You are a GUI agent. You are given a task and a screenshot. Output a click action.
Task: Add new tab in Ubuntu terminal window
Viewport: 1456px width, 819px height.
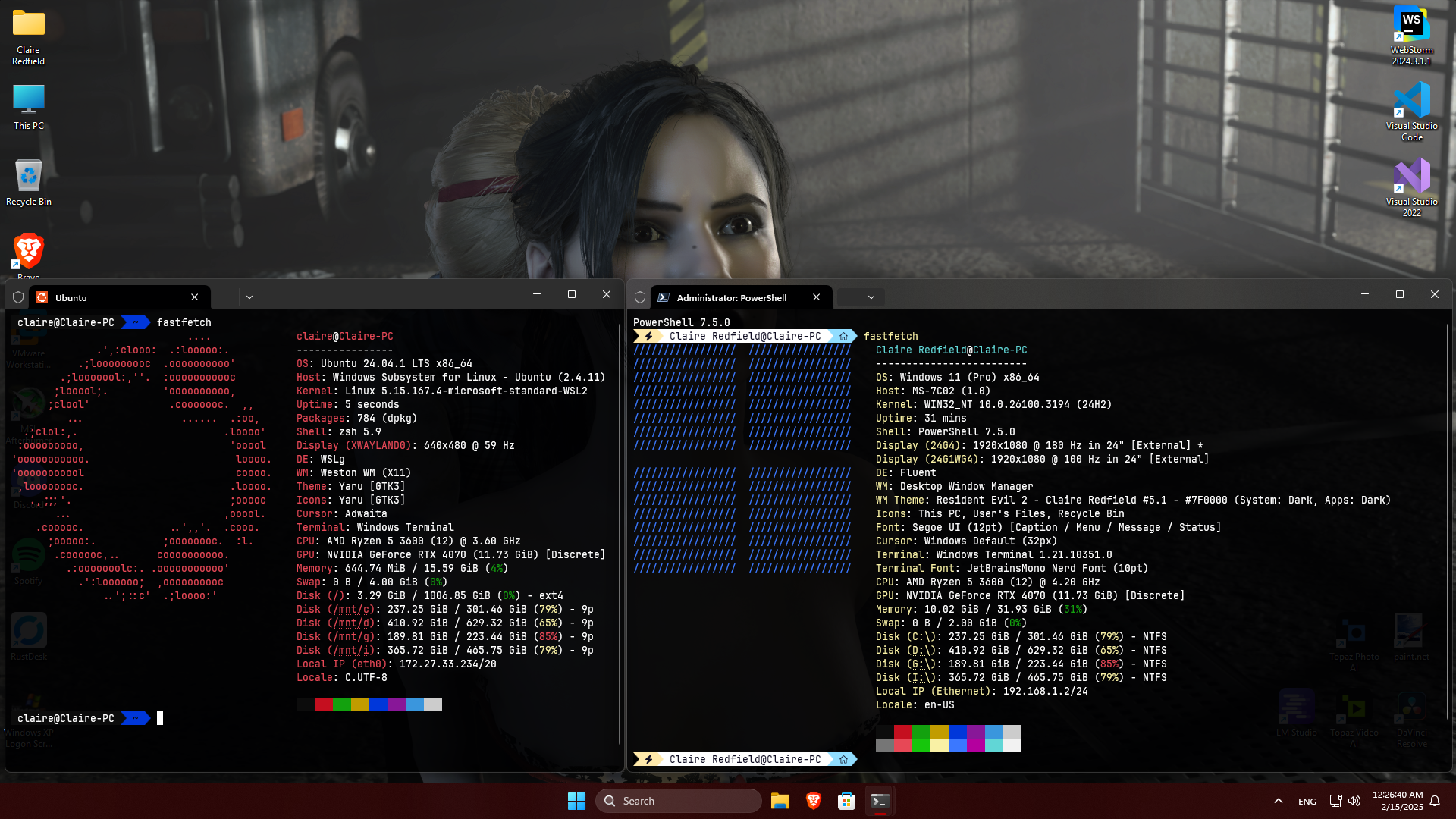(227, 297)
